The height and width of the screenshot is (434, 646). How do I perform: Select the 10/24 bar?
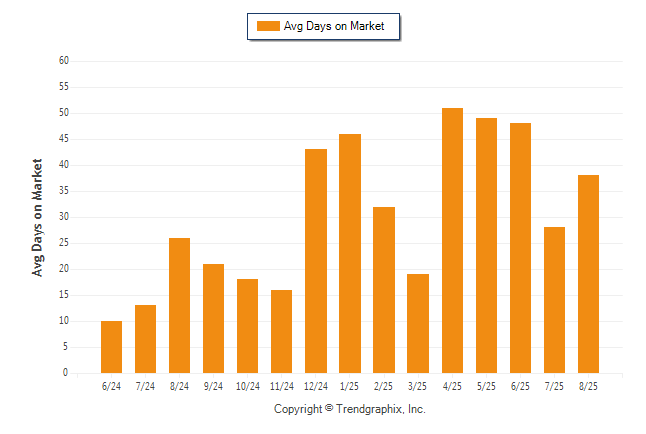coord(247,326)
